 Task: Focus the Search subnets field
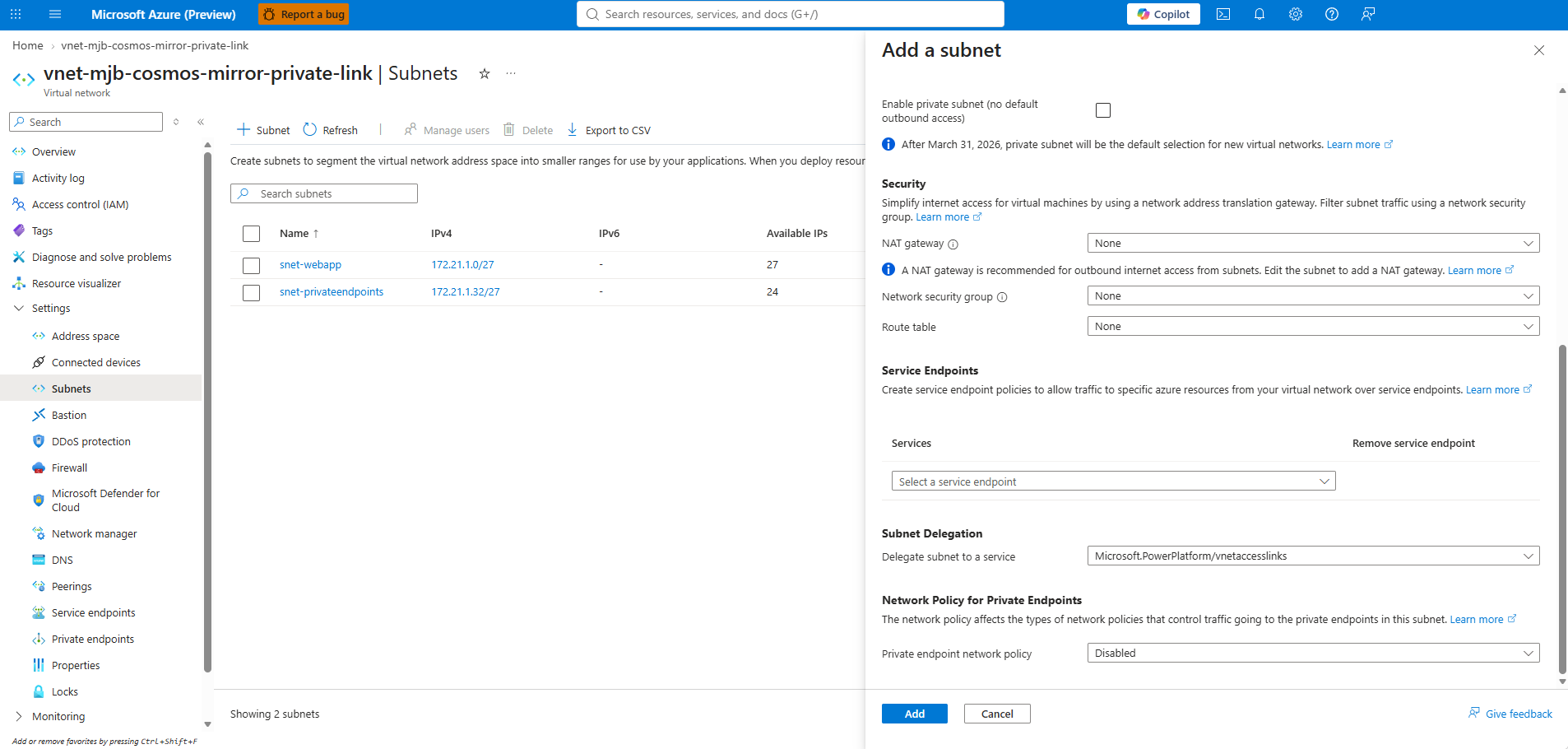point(324,193)
